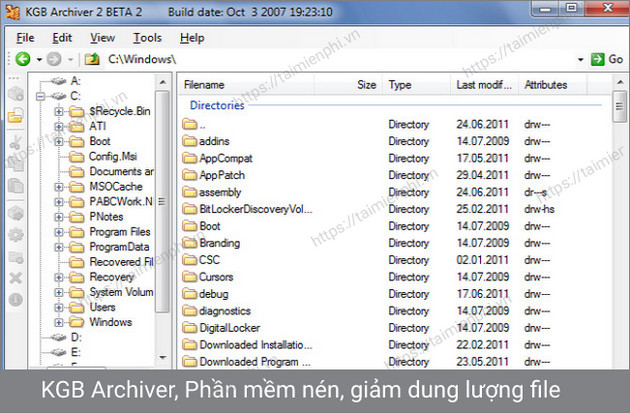Click the open folder icon in sidebar
This screenshot has width=630, height=413.
16,116
